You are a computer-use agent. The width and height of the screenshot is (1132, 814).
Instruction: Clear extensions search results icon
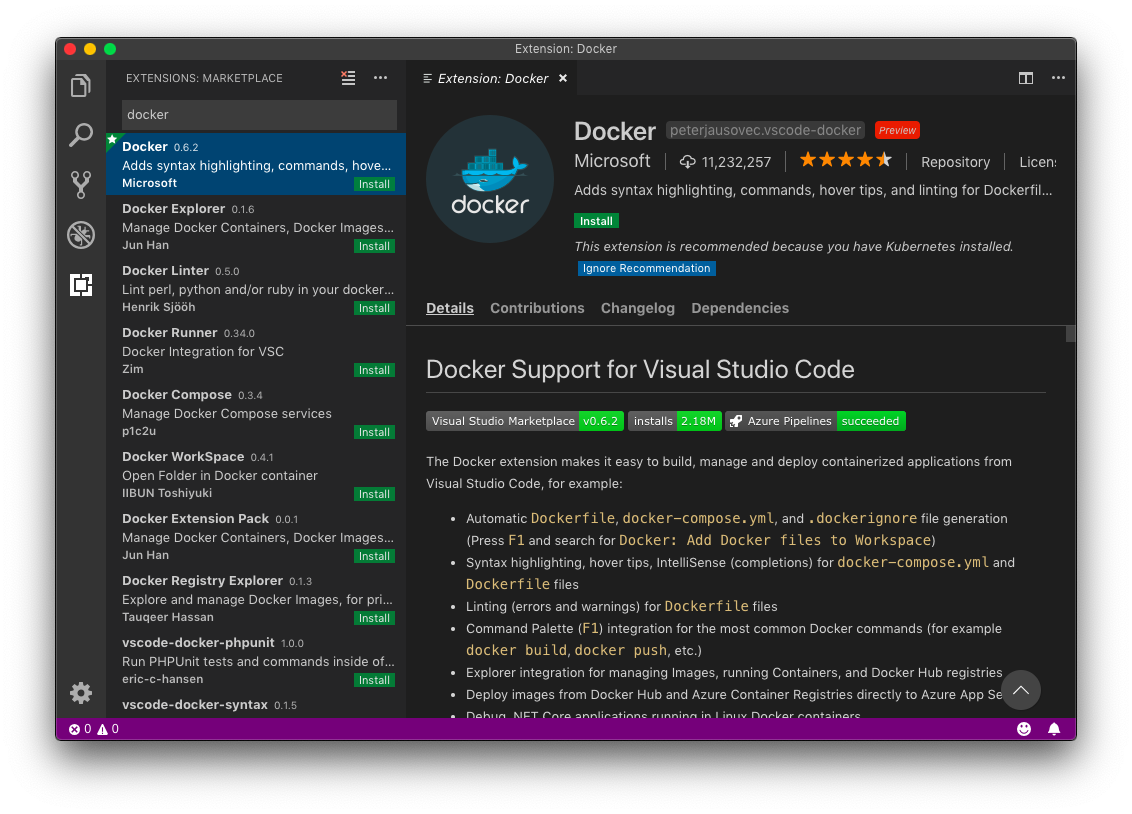pos(348,78)
